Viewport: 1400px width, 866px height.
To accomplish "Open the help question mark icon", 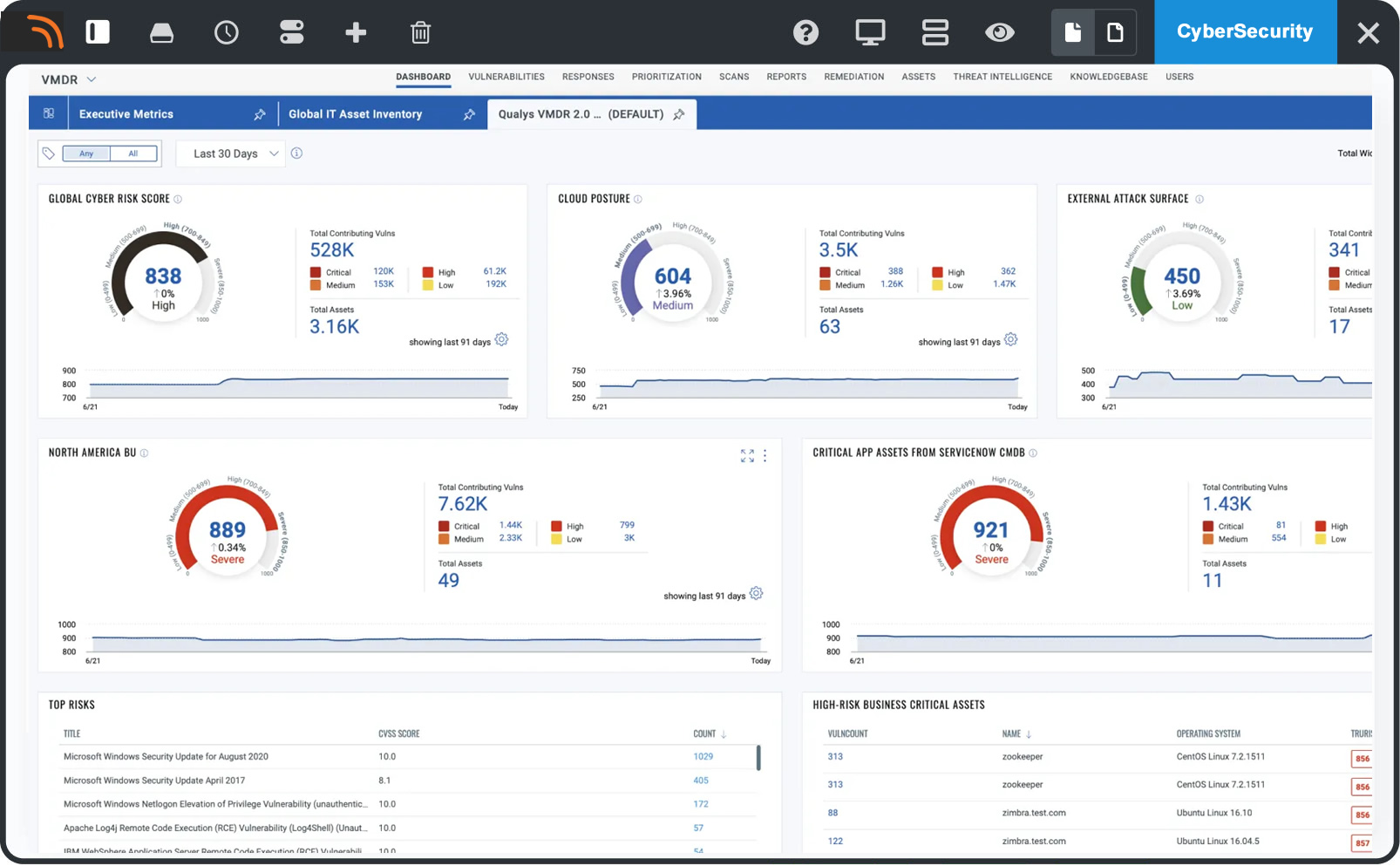I will click(805, 33).
